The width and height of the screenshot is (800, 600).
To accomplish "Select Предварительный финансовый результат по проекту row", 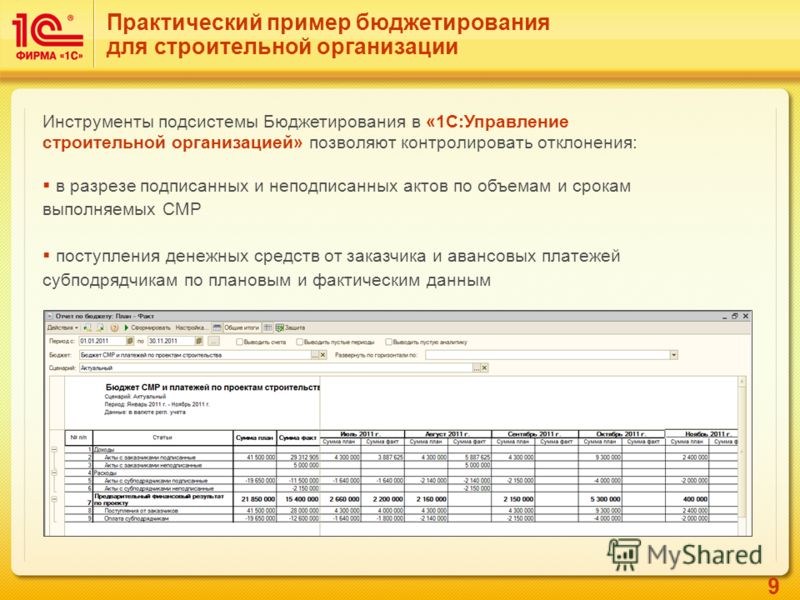I will coord(401,499).
